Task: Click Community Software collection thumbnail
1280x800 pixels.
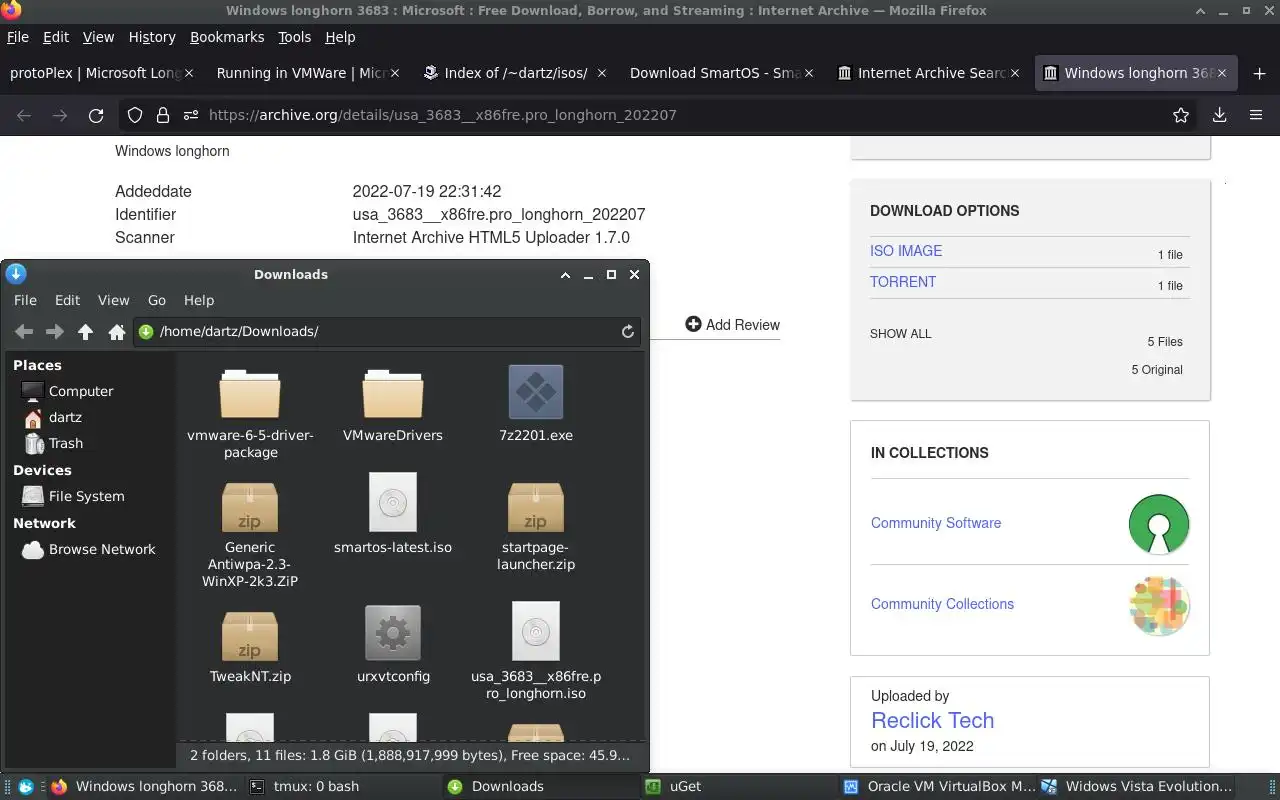Action: pos(1159,524)
